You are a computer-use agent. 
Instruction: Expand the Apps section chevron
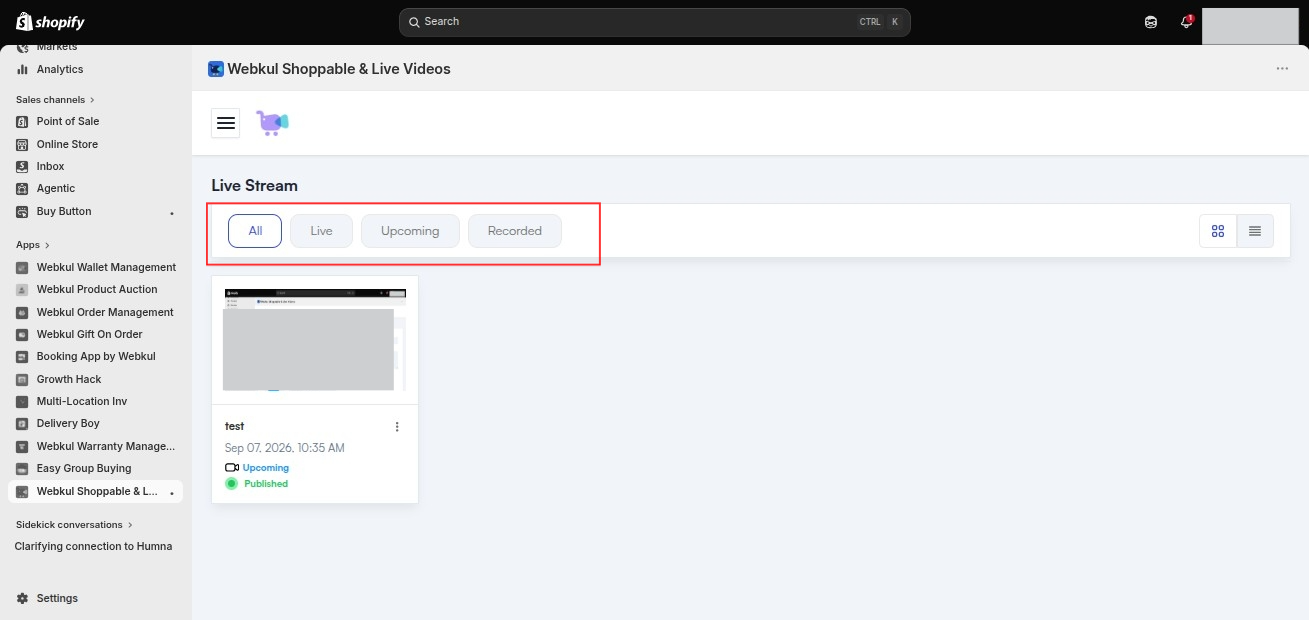(47, 245)
